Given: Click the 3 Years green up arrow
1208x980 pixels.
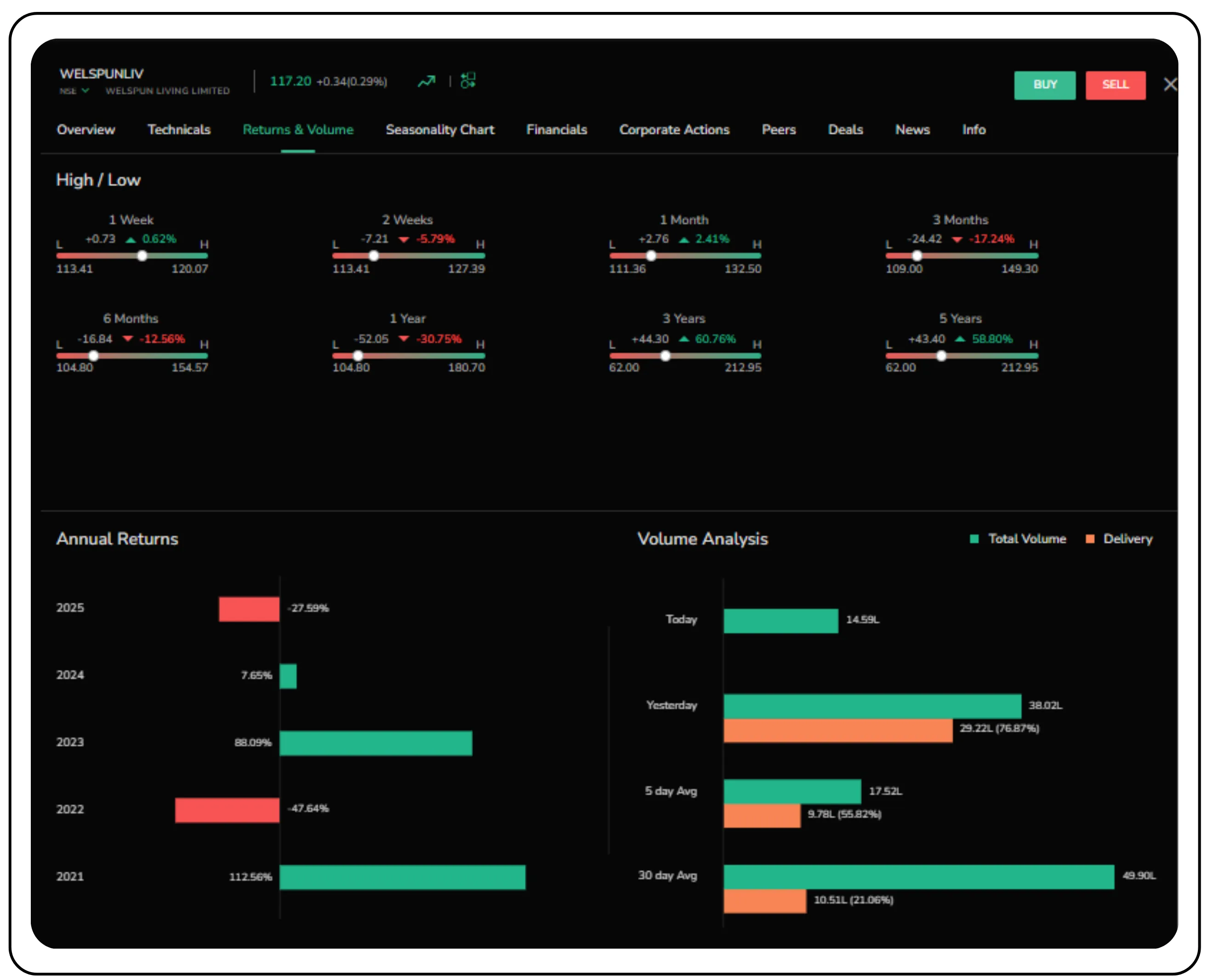Looking at the screenshot, I should (x=684, y=339).
